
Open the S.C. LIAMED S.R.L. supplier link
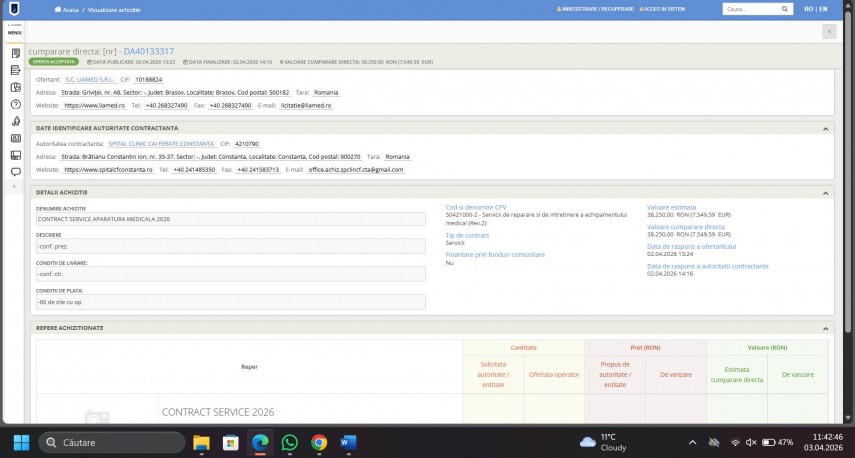pos(90,78)
